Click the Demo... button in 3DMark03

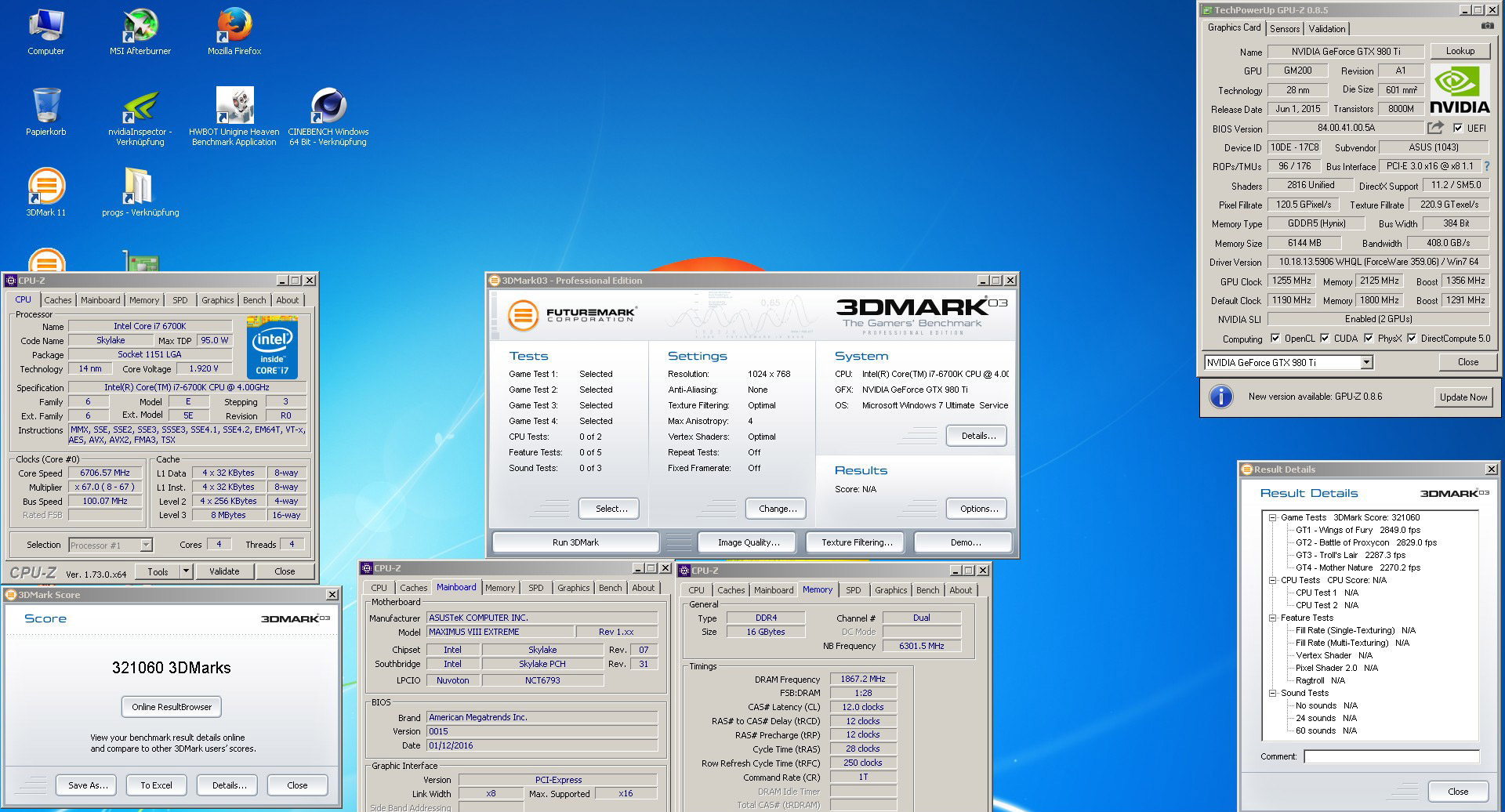[x=965, y=542]
